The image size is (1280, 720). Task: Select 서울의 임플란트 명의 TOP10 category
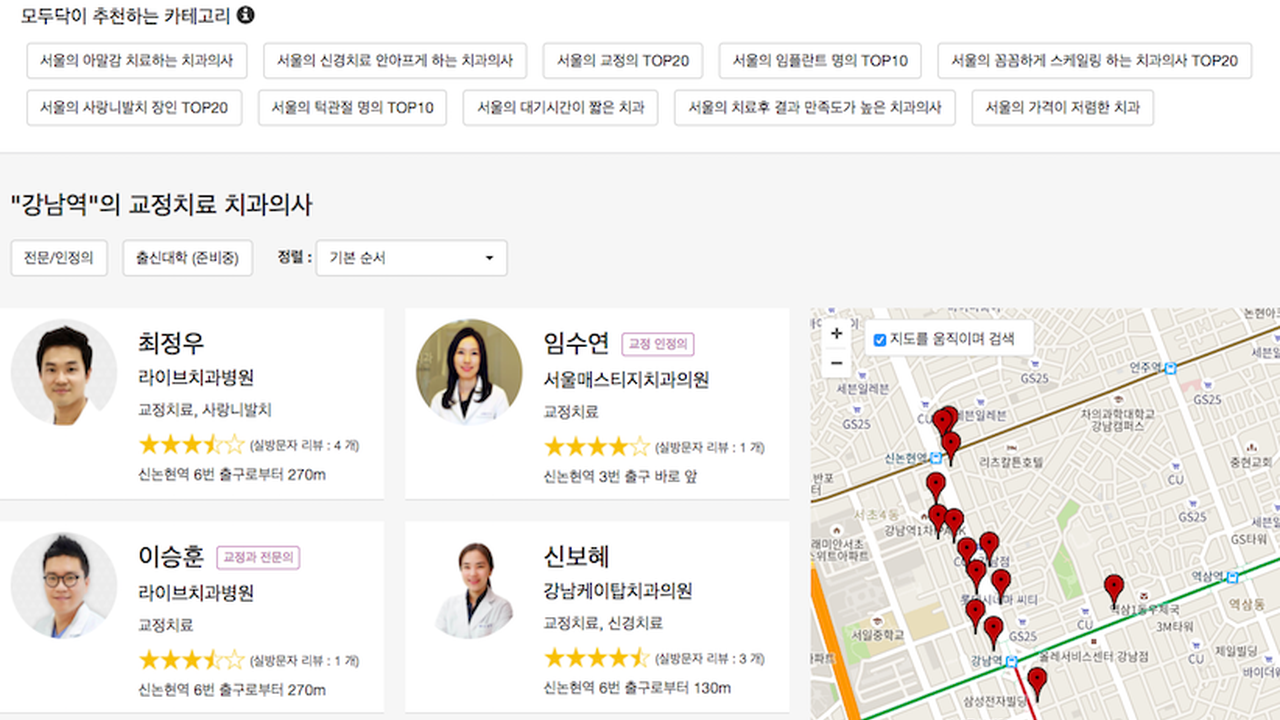click(x=820, y=61)
